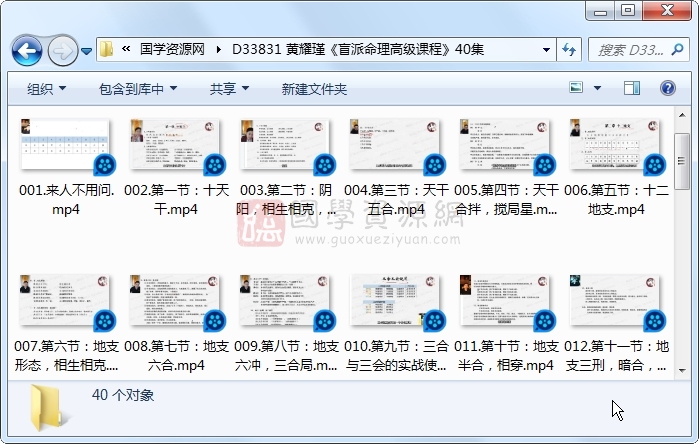Click file name 012.第十一节:地支三刑,暗合

[616, 356]
